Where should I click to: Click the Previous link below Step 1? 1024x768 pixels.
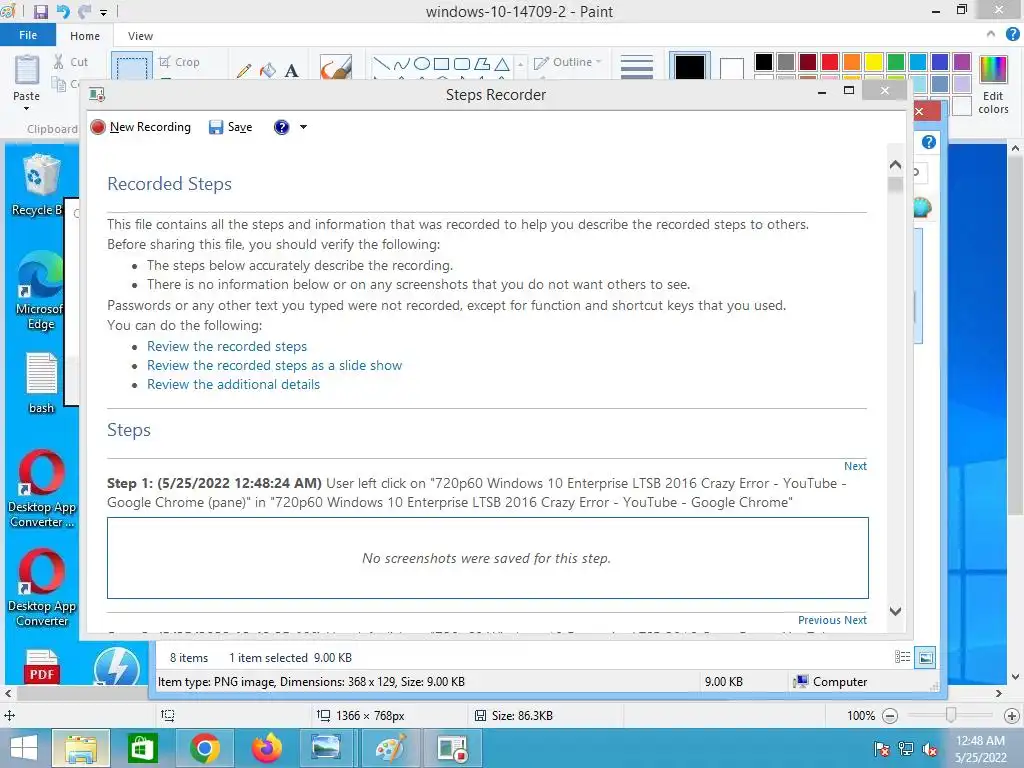(x=819, y=620)
